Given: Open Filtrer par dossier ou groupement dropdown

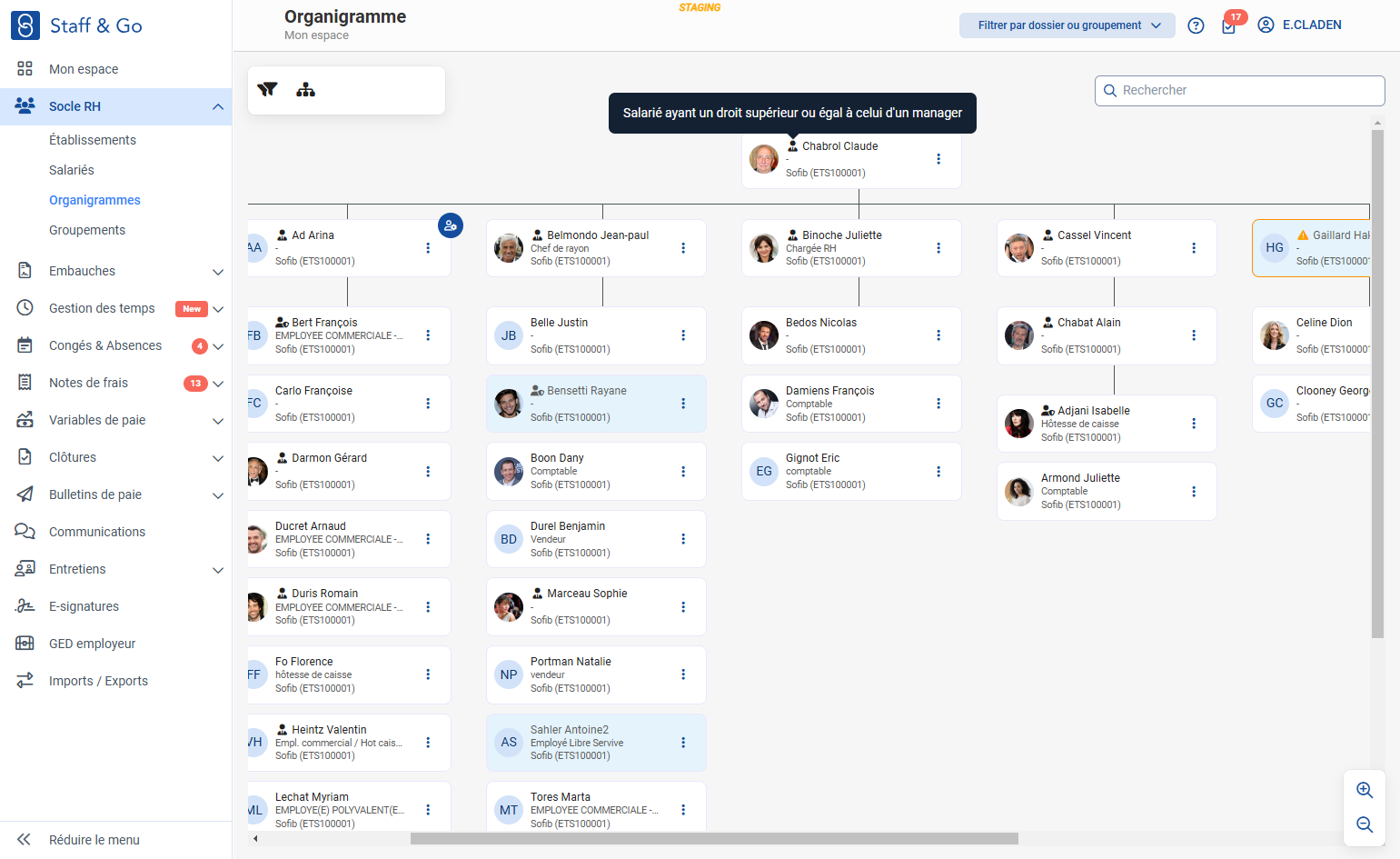Looking at the screenshot, I should 1067,25.
